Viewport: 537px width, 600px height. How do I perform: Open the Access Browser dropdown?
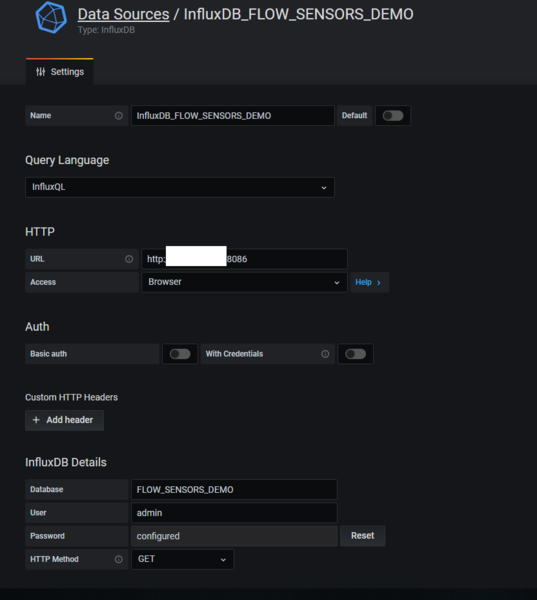click(x=244, y=282)
